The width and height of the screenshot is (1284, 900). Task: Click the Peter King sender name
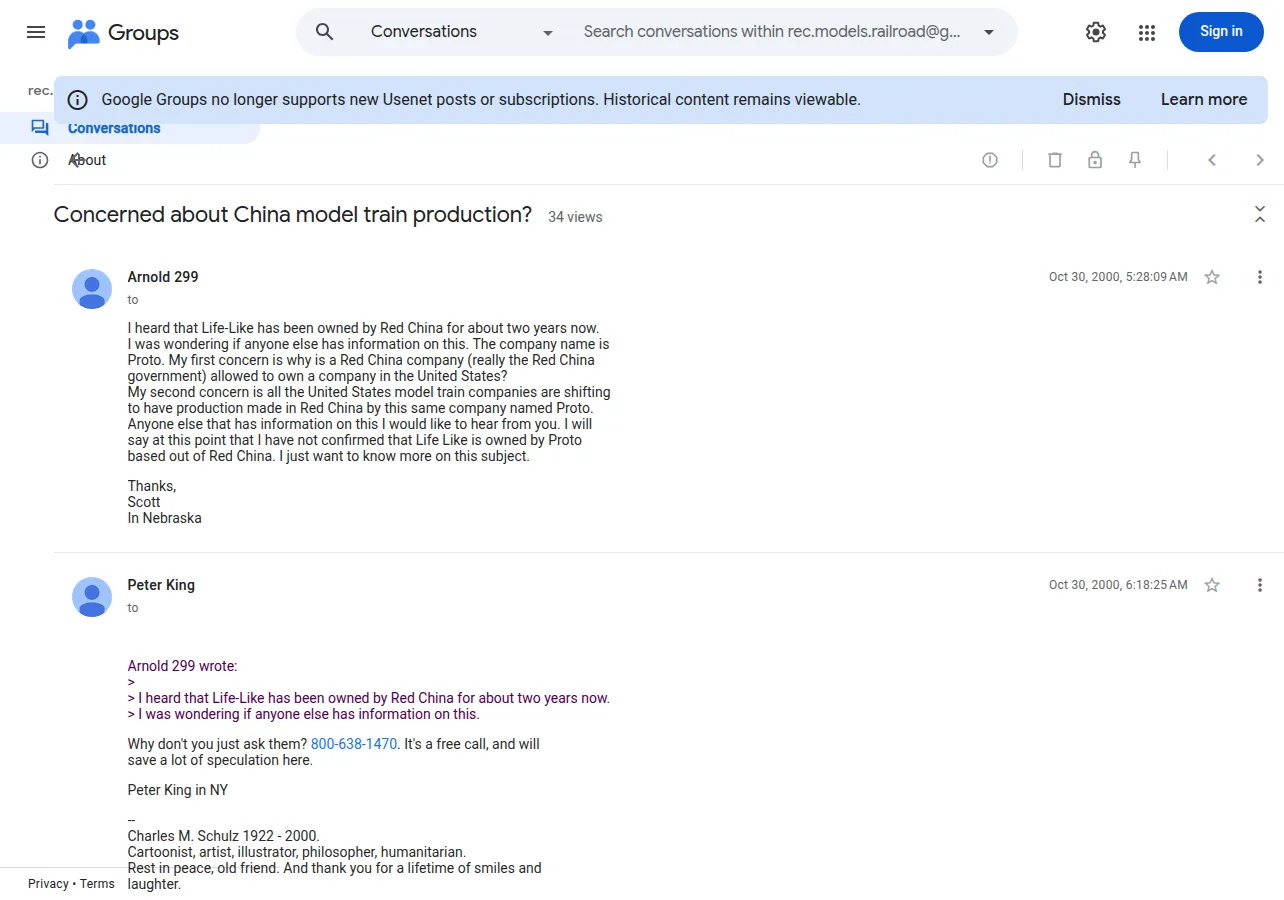pos(161,585)
